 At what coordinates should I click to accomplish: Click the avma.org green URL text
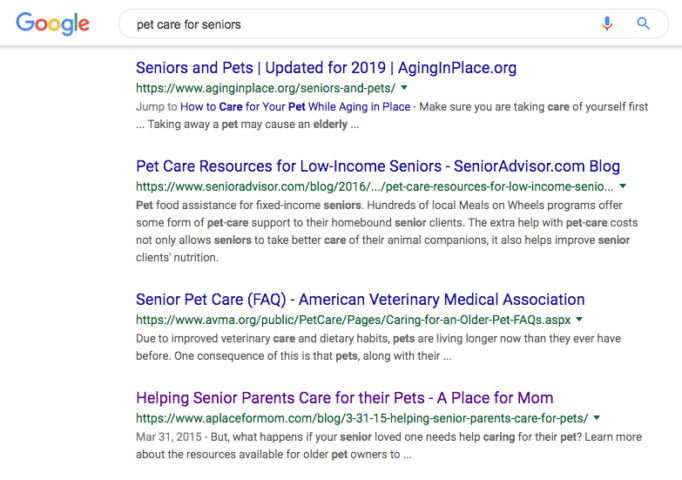coord(353,320)
